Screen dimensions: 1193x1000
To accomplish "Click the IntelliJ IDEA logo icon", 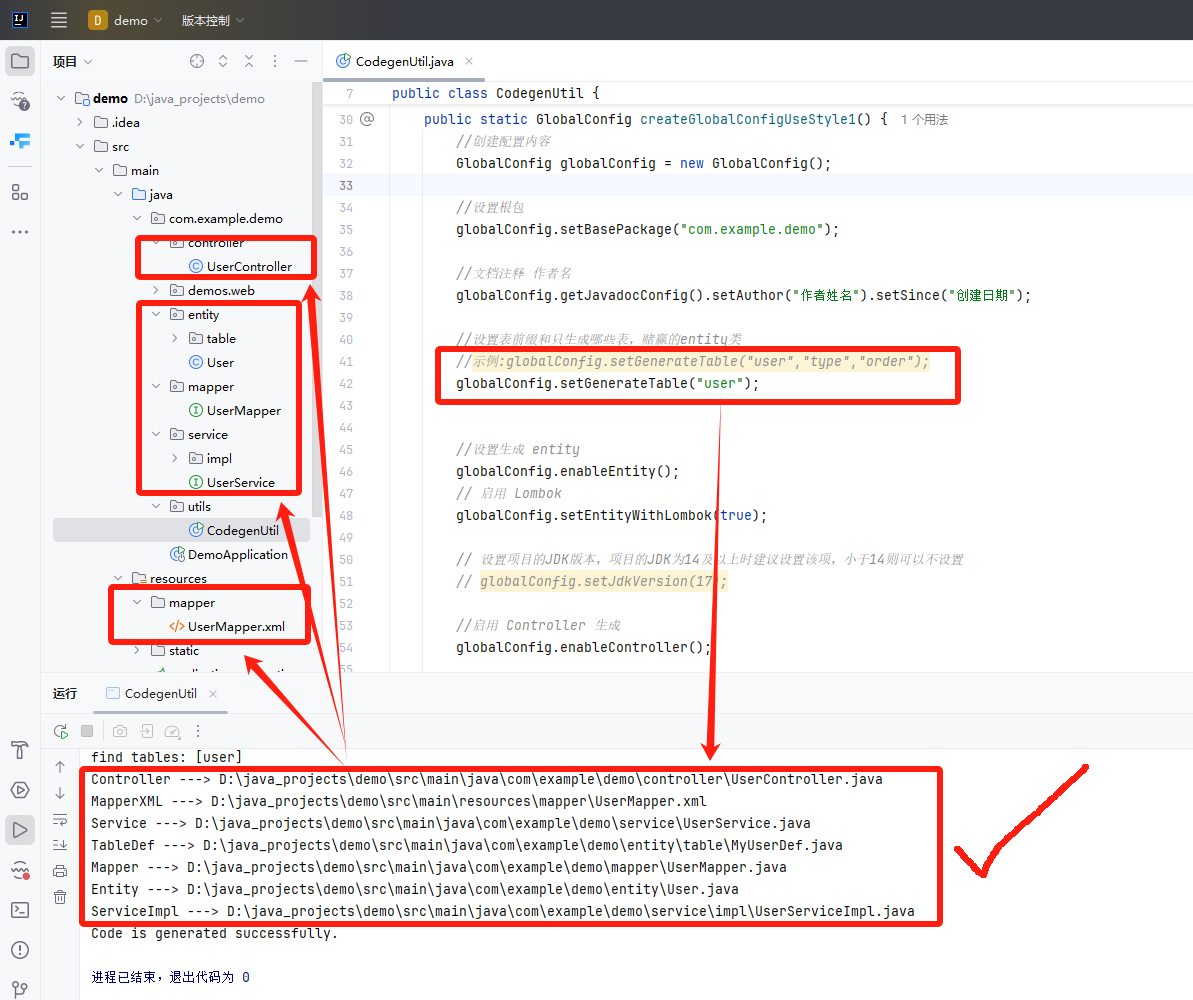I will 20,20.
